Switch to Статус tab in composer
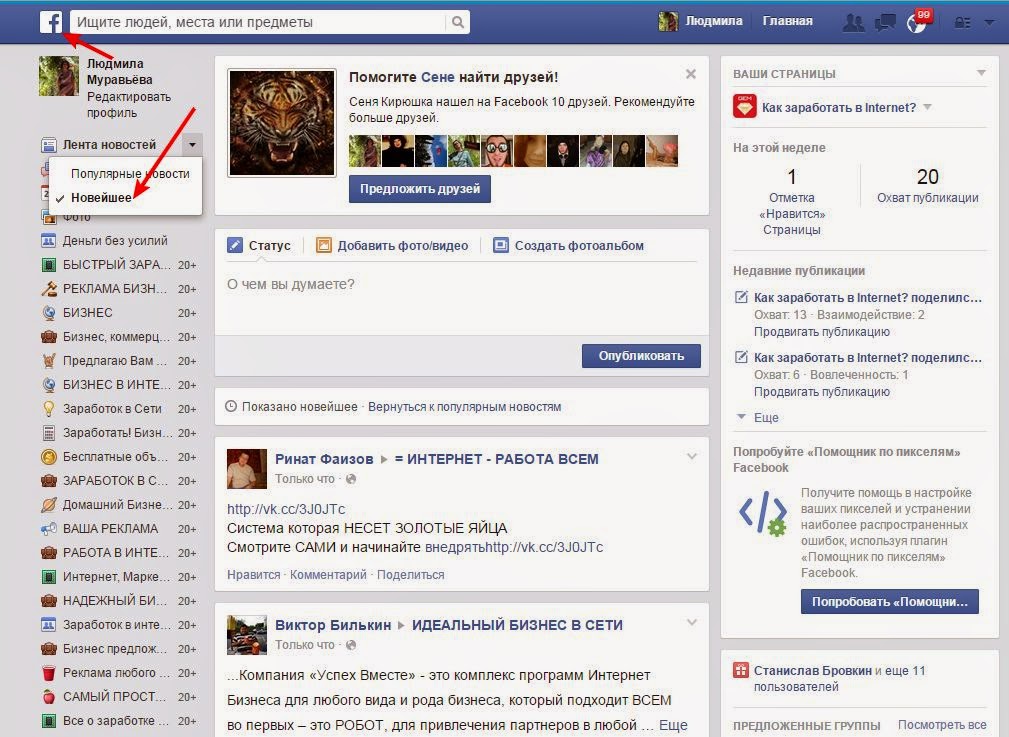 point(260,245)
